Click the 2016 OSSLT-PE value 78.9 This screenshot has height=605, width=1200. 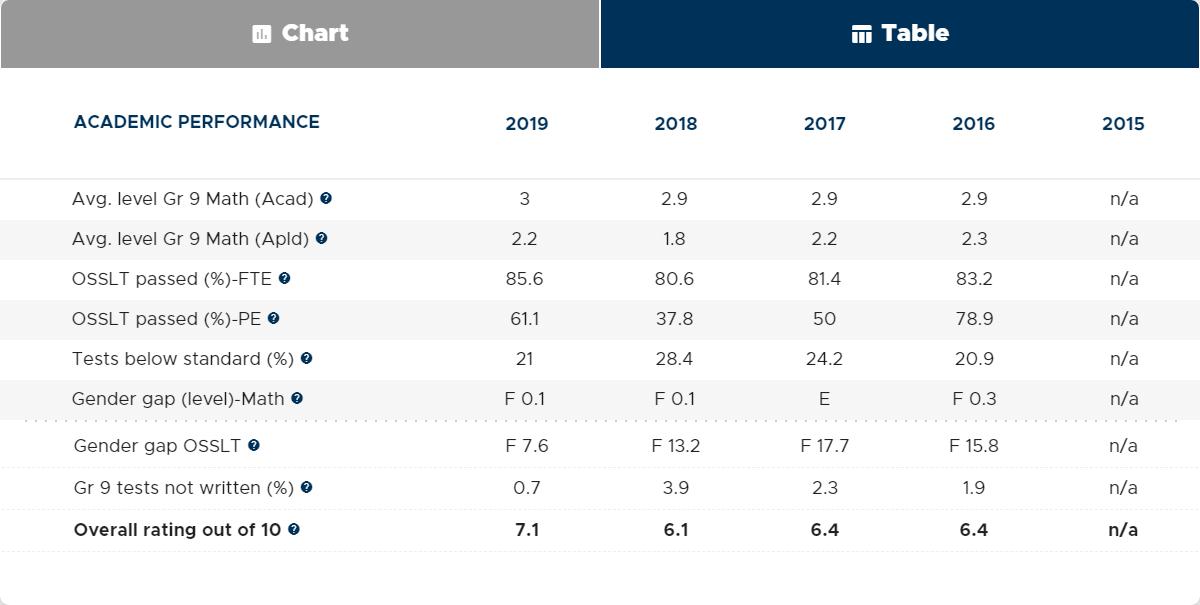[x=974, y=318]
